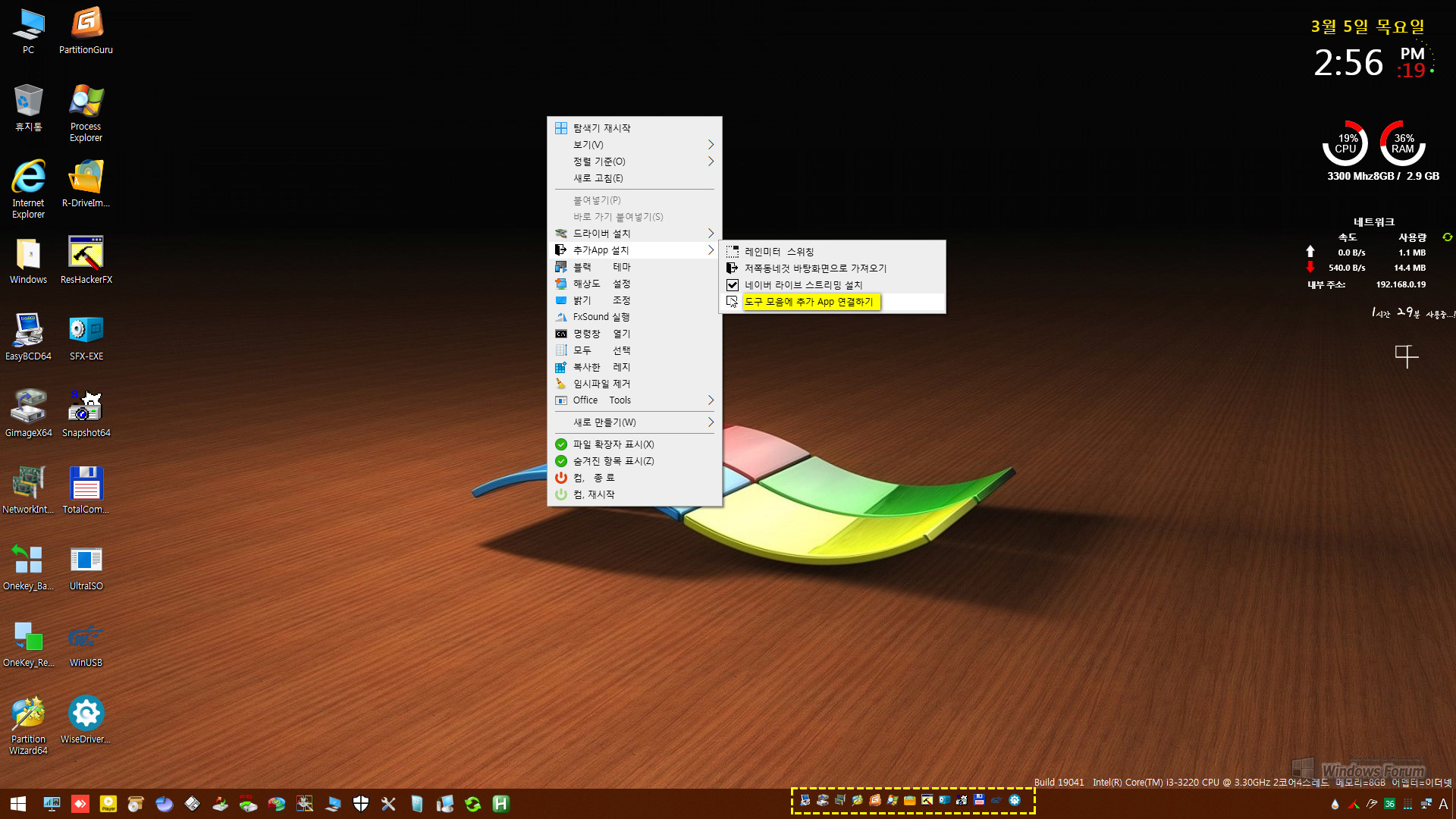
Task: Open the network tray icon
Action: (1426, 804)
